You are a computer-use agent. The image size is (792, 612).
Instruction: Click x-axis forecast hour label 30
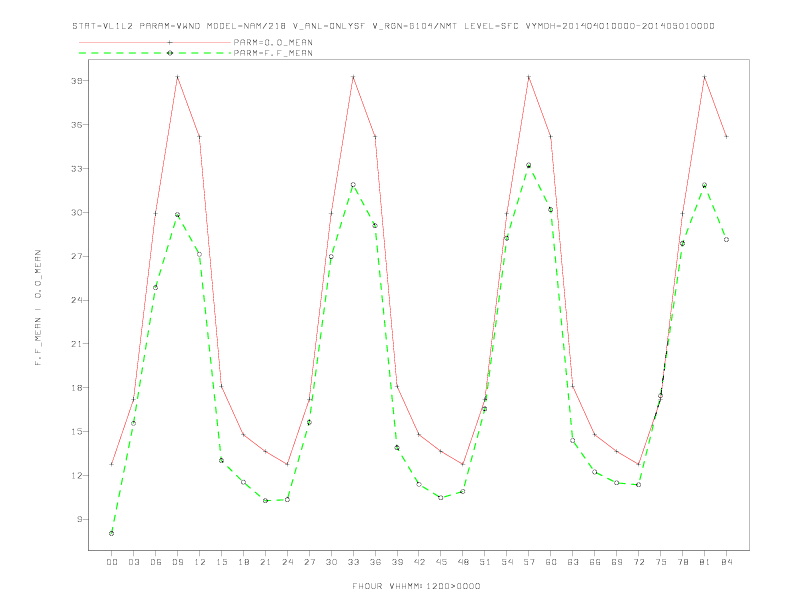[x=331, y=562]
